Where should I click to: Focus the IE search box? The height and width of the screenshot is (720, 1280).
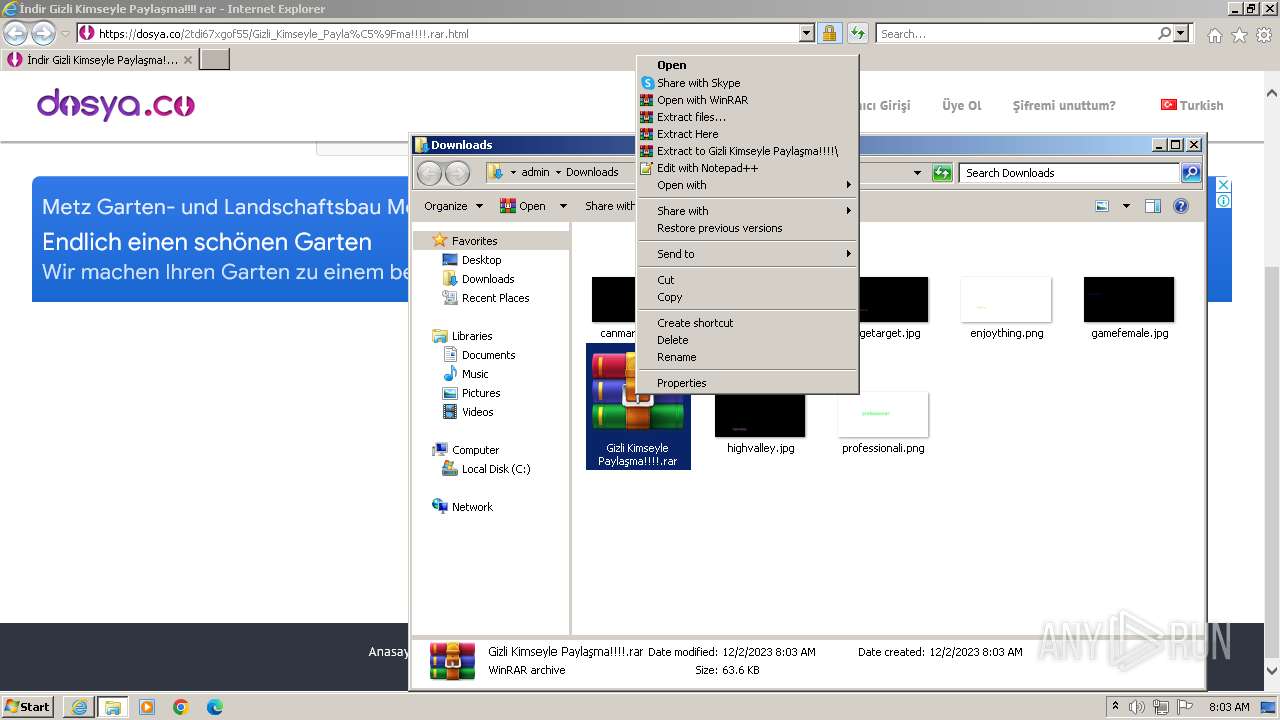tap(1015, 34)
